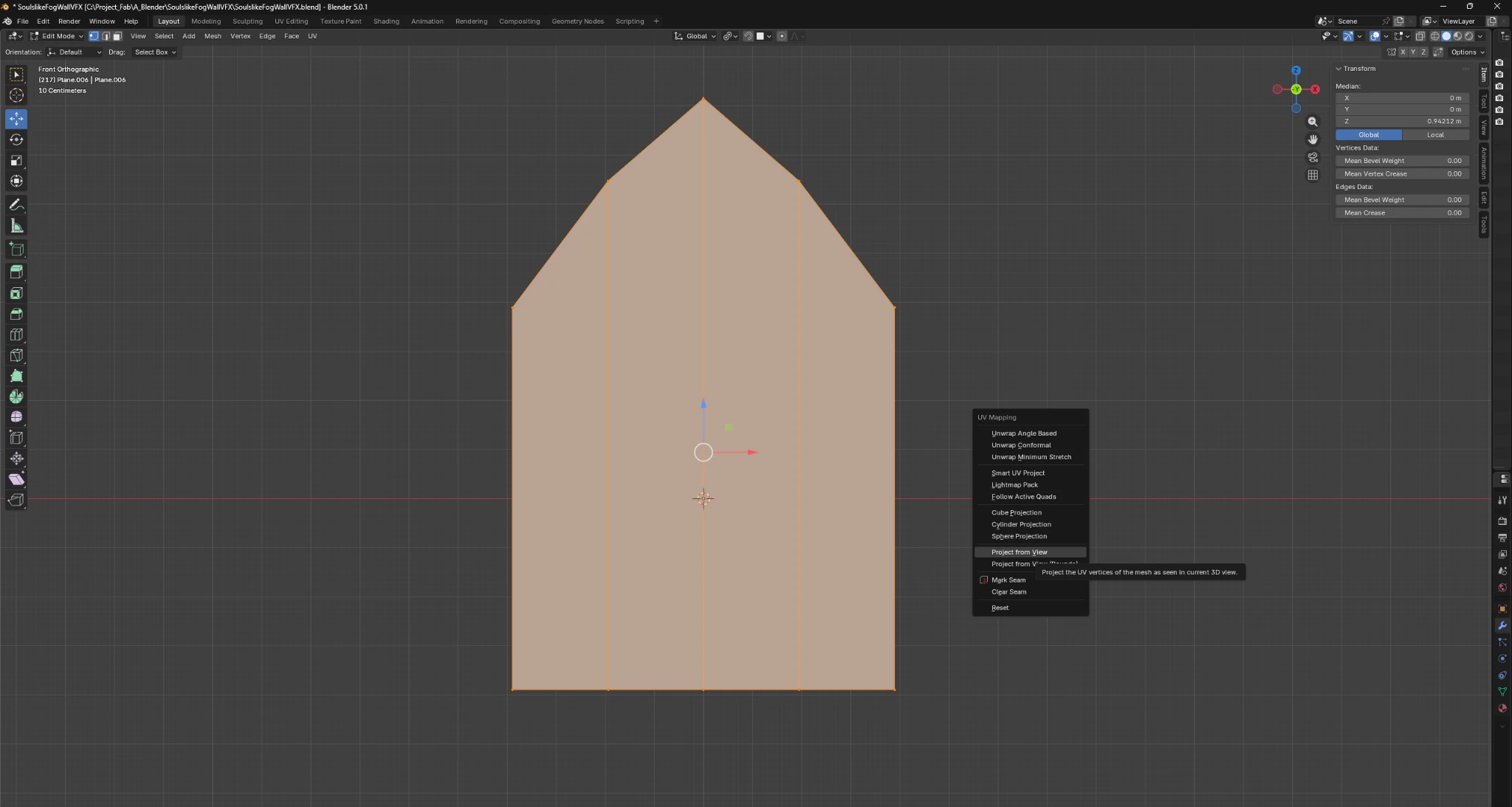1512x807 pixels.
Task: Activate the 3D Cursor tool
Action: 16,95
